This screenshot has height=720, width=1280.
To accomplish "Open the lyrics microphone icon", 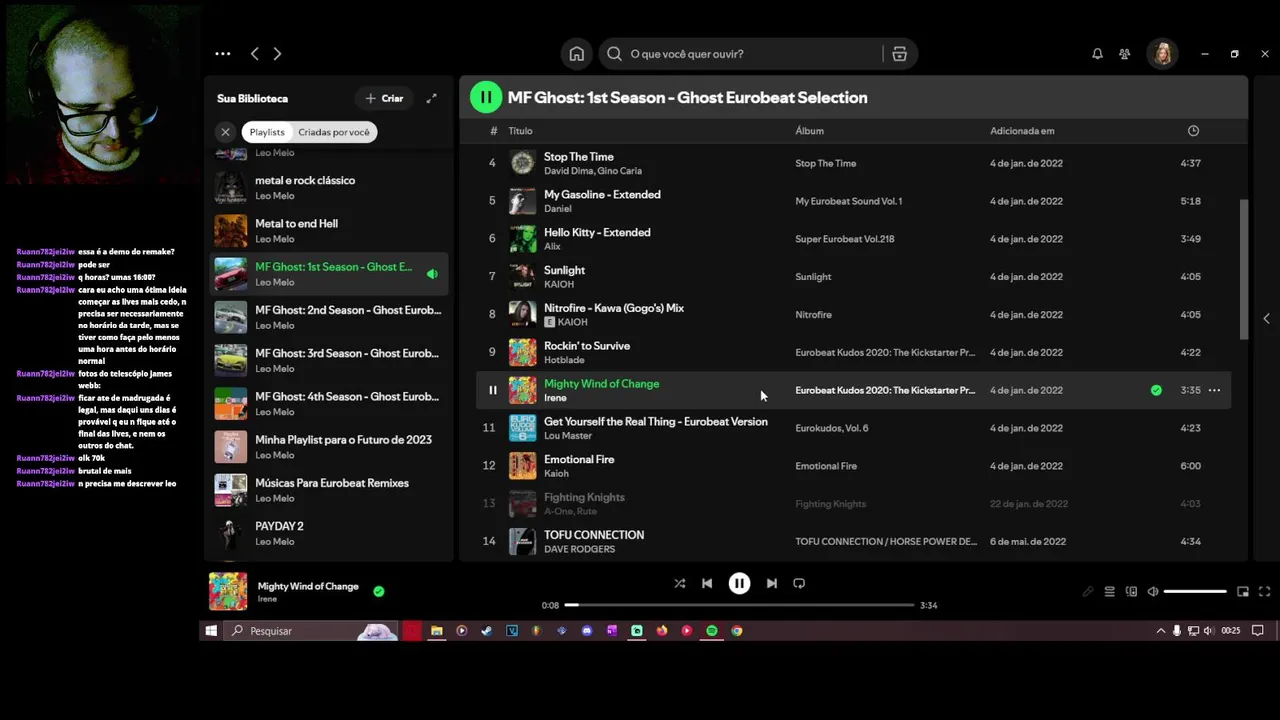I will pos(1088,592).
